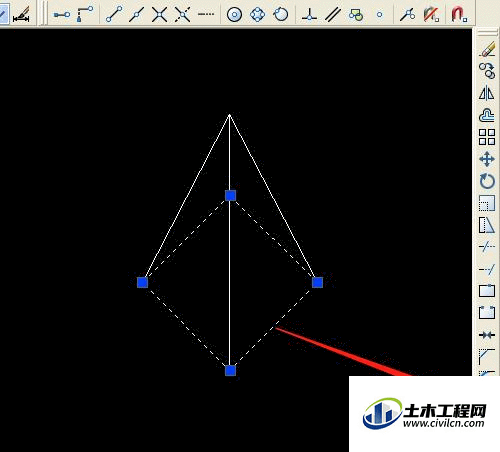The height and width of the screenshot is (452, 500).
Task: Select the Insert object snap
Action: point(356,15)
